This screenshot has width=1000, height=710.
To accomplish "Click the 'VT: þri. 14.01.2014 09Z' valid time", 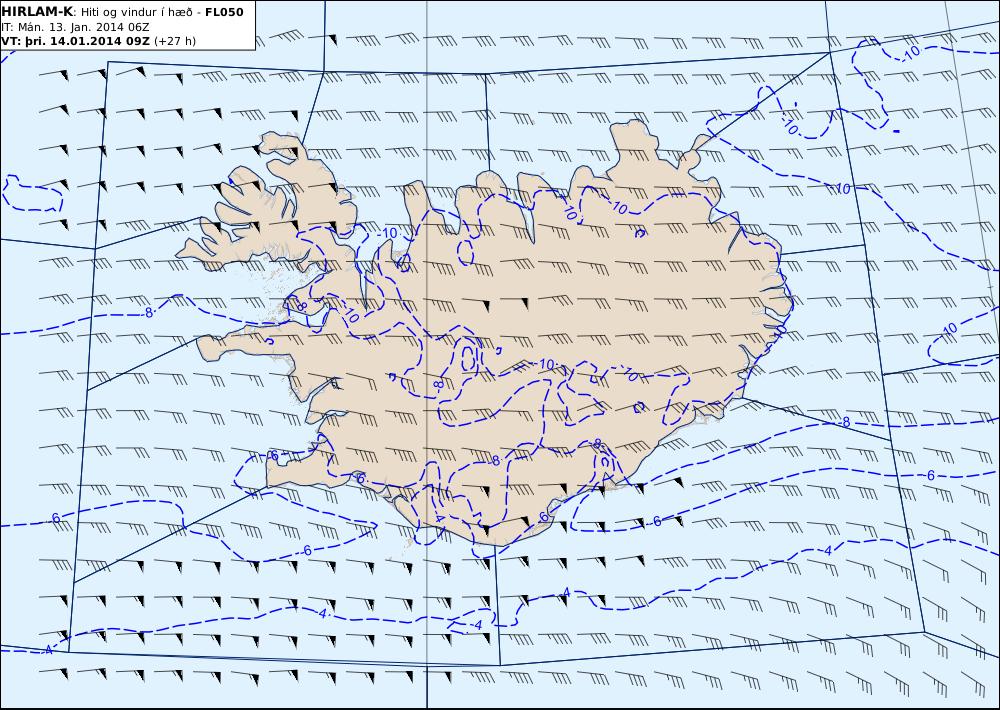I will coord(76,41).
